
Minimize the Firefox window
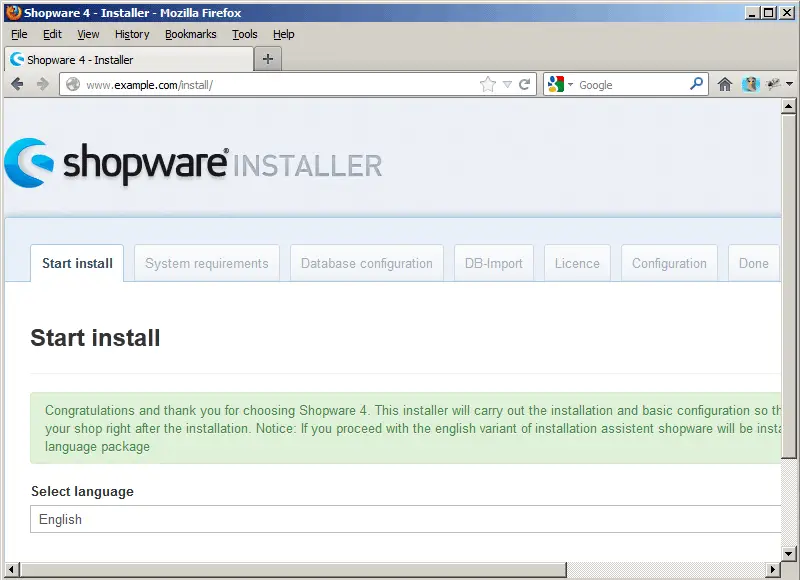(752, 13)
